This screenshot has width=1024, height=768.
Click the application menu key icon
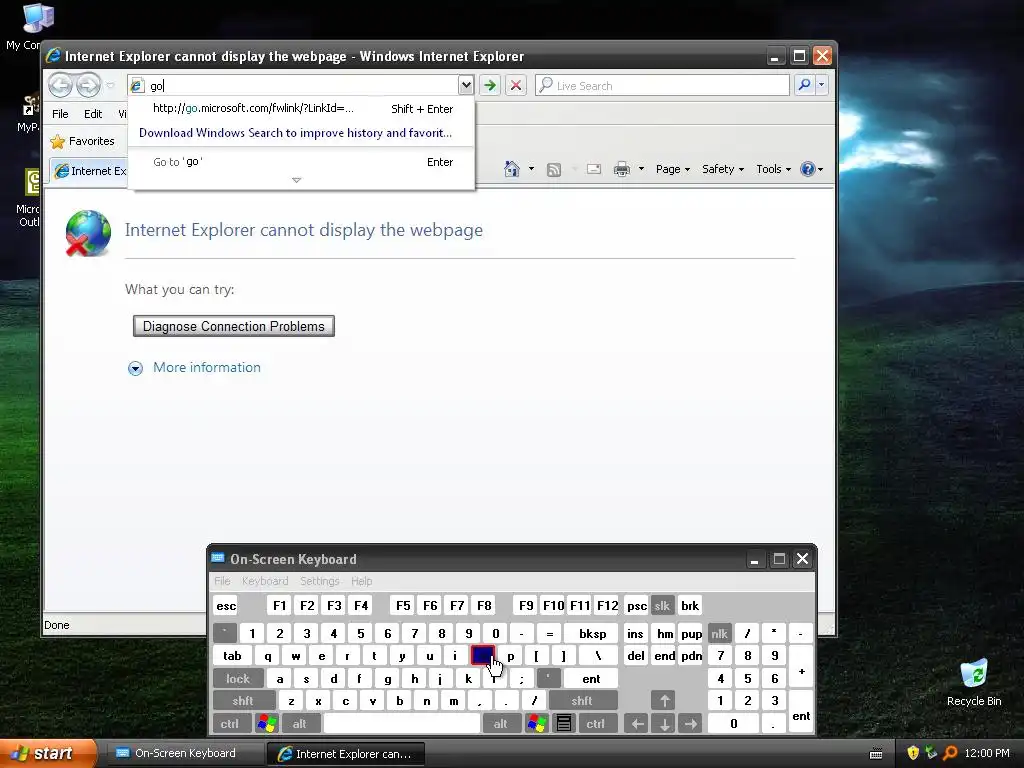tap(564, 724)
